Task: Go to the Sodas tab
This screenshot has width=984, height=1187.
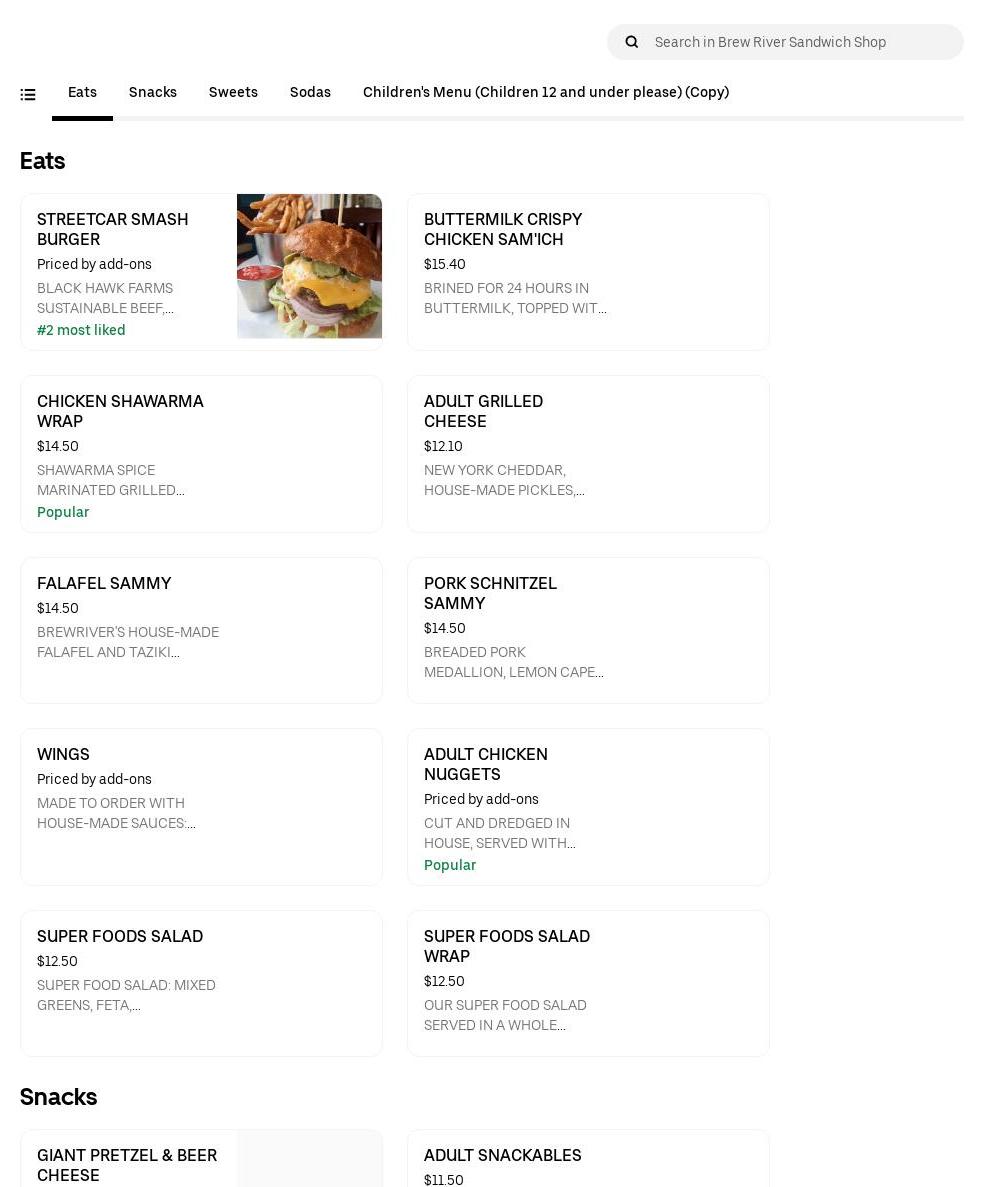Action: point(310,92)
